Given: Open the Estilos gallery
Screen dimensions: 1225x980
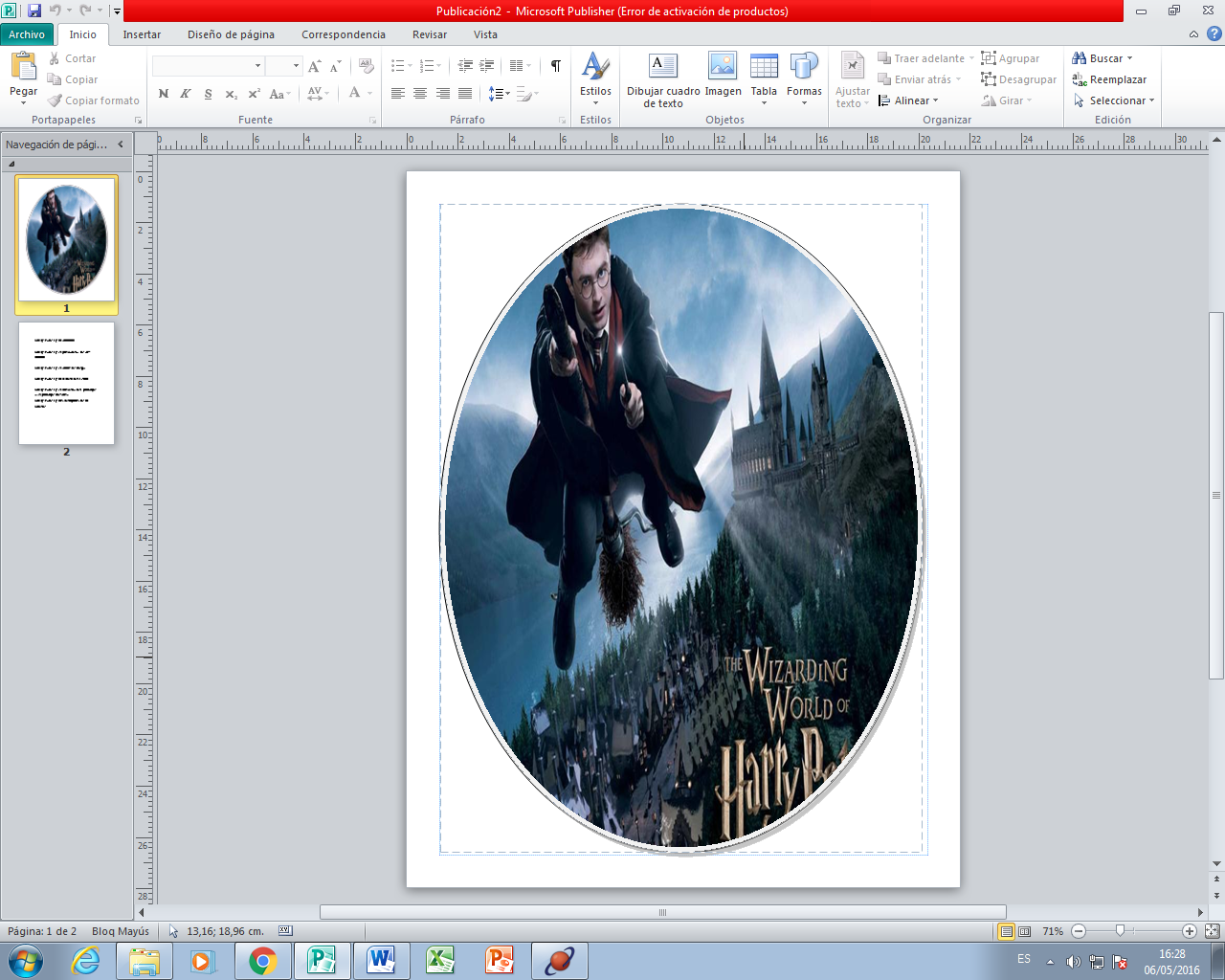Looking at the screenshot, I should [595, 79].
